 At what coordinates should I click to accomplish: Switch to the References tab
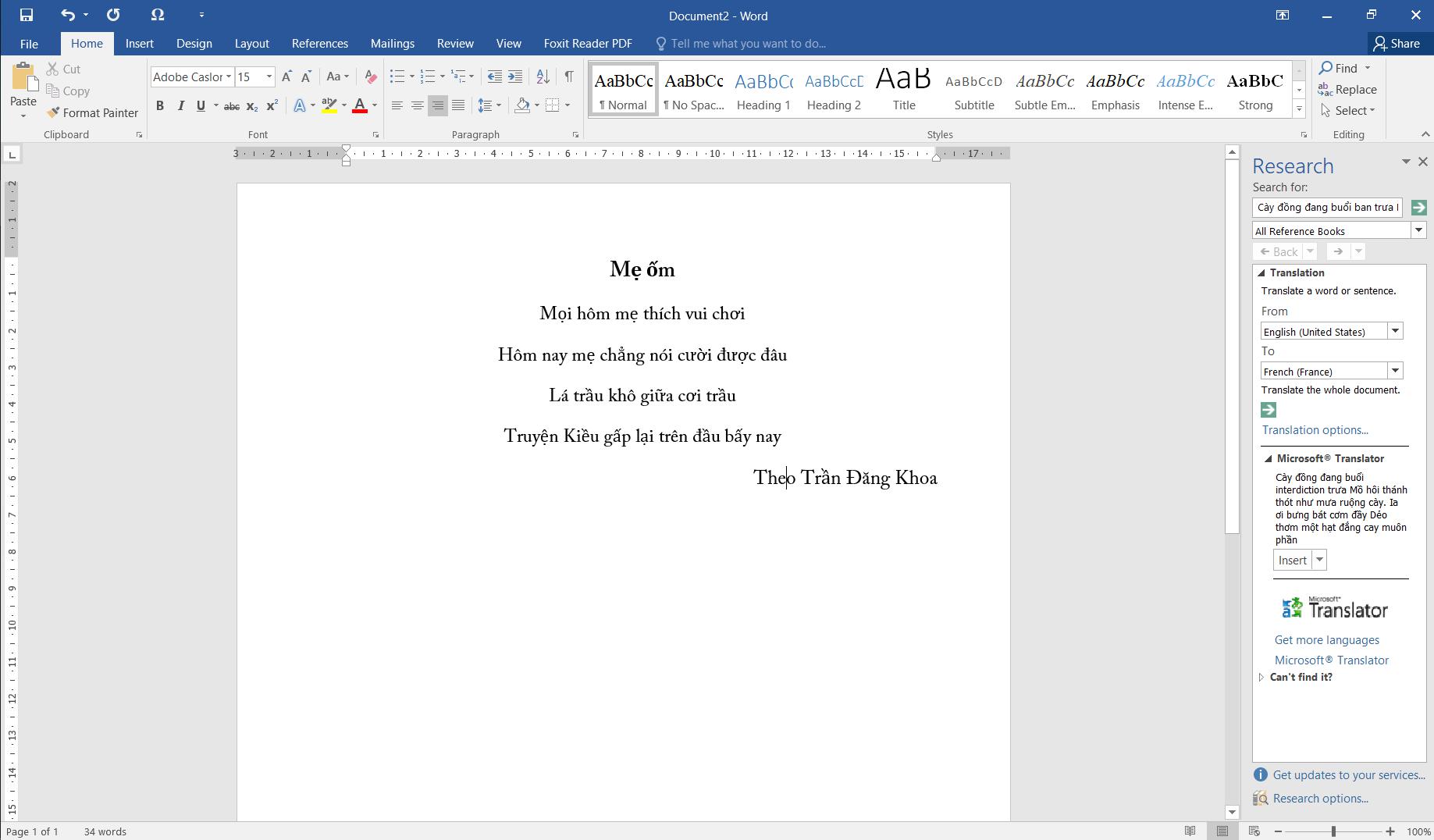point(319,44)
